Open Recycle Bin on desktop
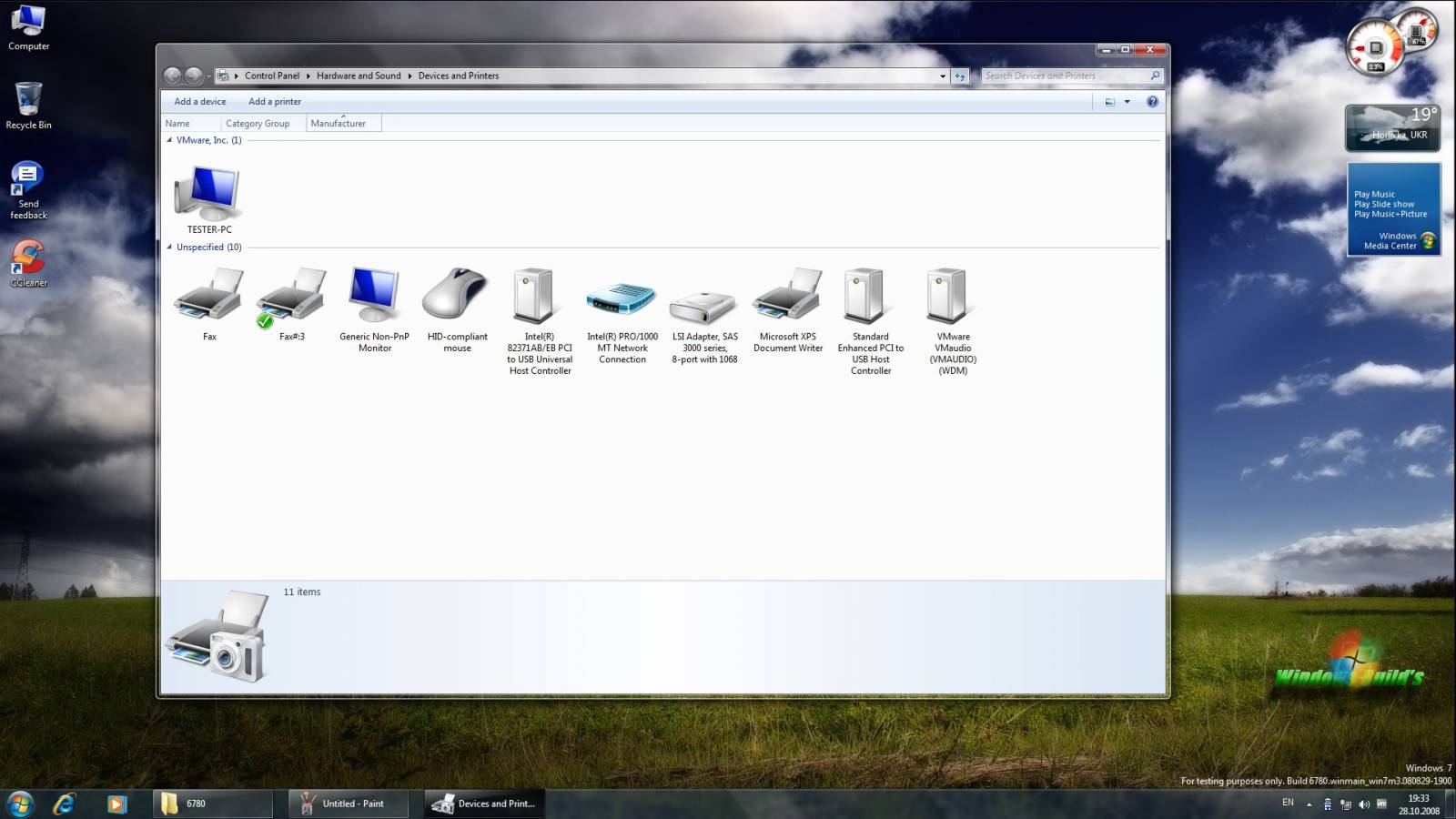 [28, 106]
